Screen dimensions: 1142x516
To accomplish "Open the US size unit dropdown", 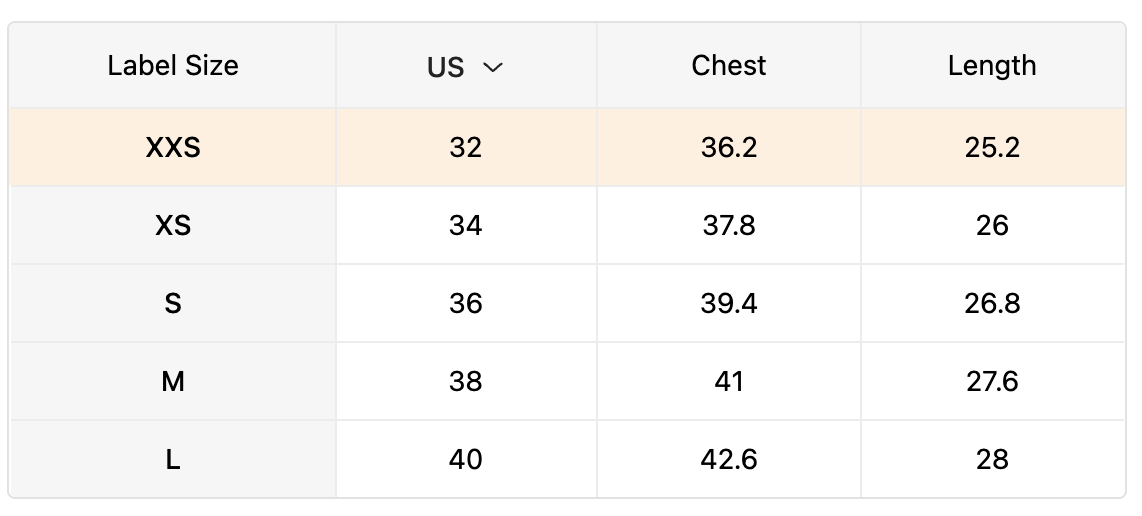I will (466, 67).
